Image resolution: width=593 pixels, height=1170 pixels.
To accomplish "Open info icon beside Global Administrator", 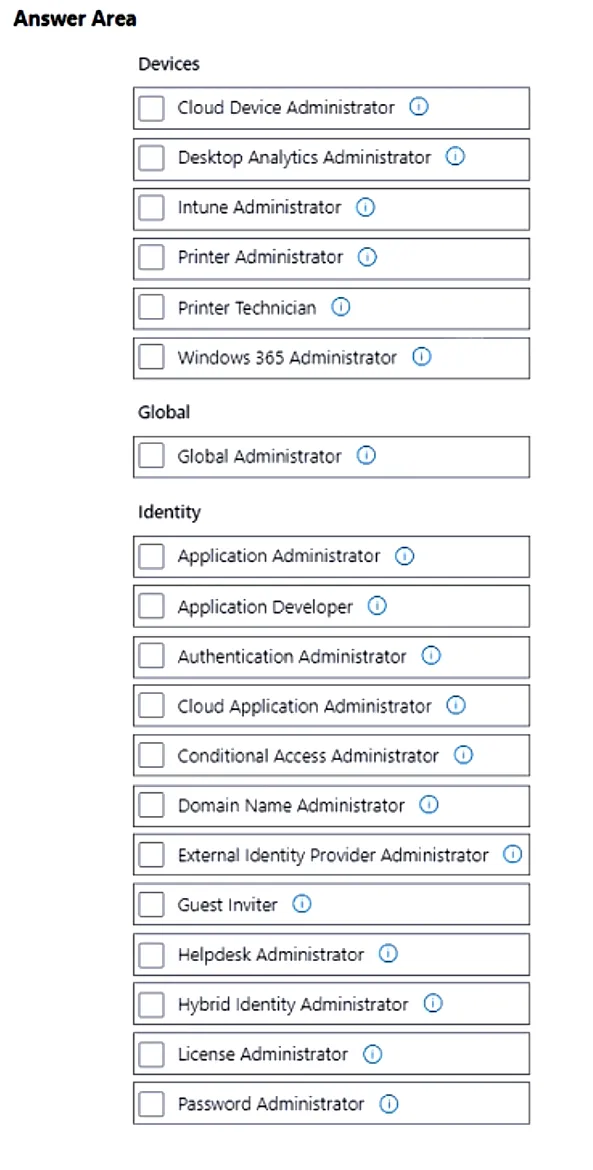I will click(x=366, y=456).
